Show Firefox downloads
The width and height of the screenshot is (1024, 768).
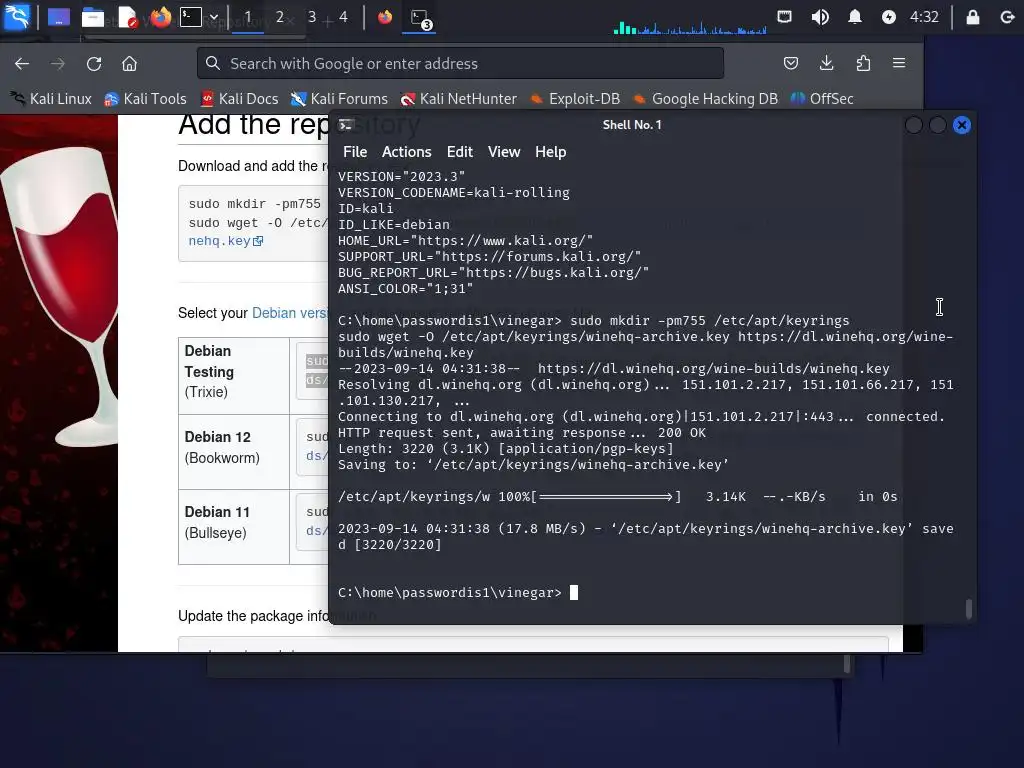827,63
